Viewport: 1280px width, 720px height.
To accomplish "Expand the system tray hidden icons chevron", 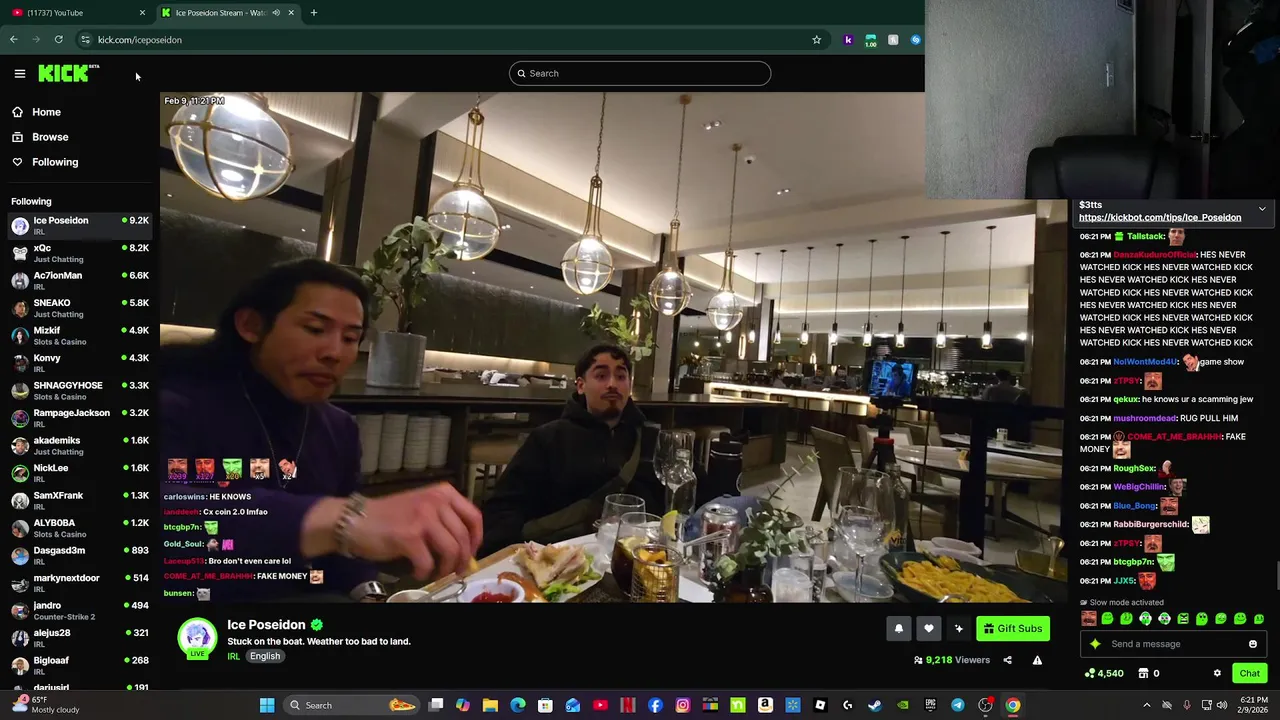I will coord(1147,705).
